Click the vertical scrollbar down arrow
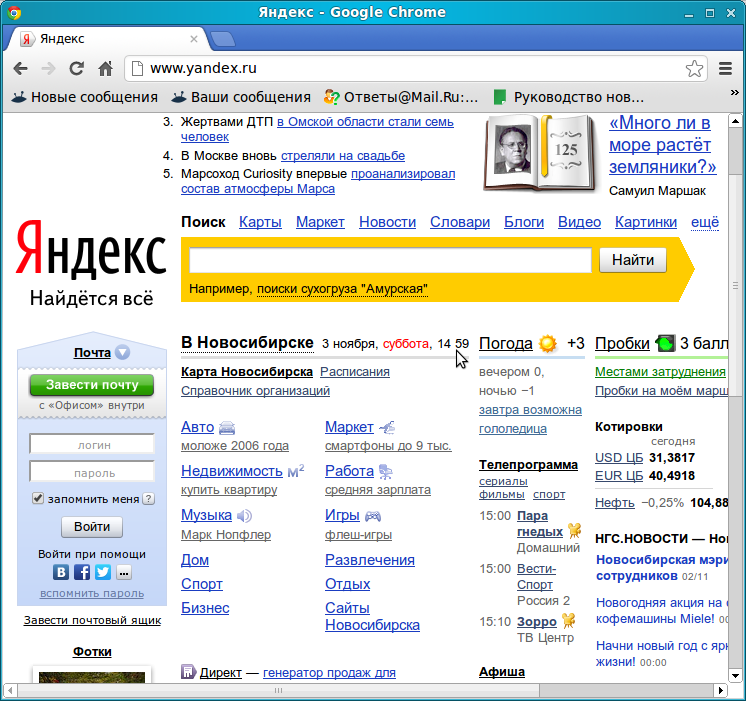 tap(735, 676)
